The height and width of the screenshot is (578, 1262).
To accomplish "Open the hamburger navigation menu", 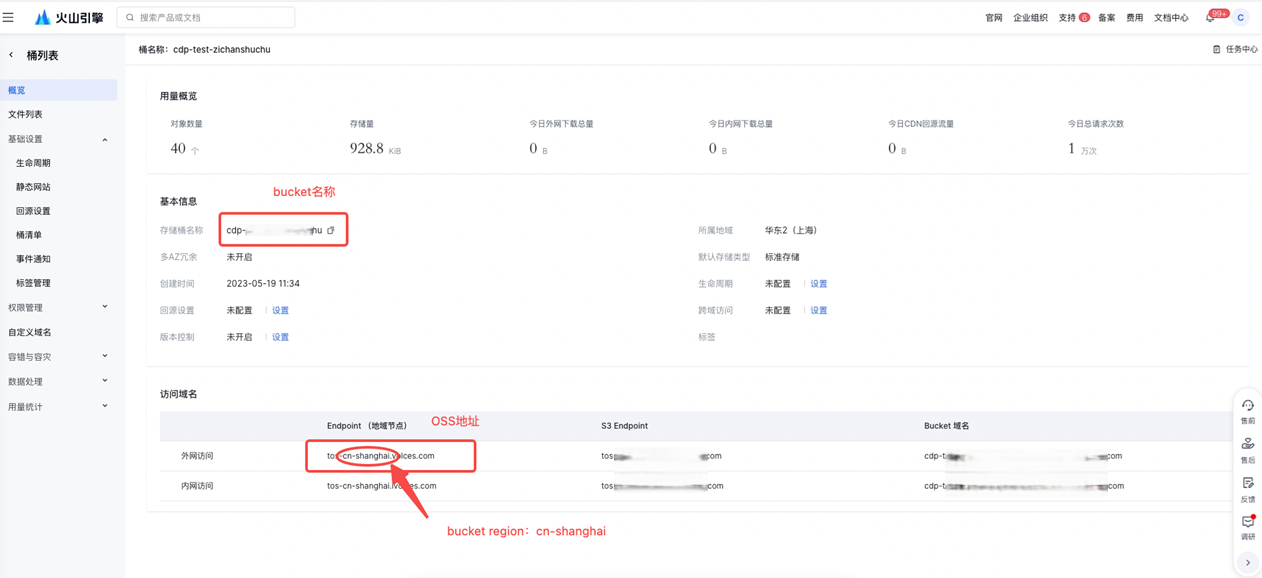I will tap(9, 17).
